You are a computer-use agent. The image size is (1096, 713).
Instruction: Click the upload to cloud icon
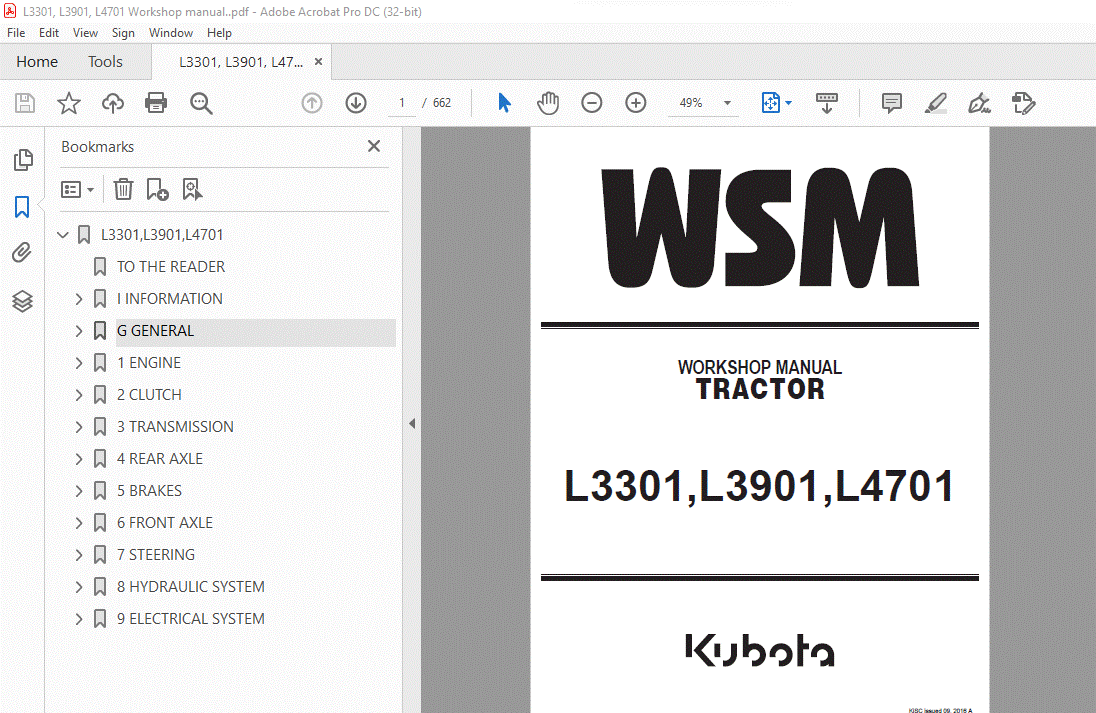click(113, 103)
